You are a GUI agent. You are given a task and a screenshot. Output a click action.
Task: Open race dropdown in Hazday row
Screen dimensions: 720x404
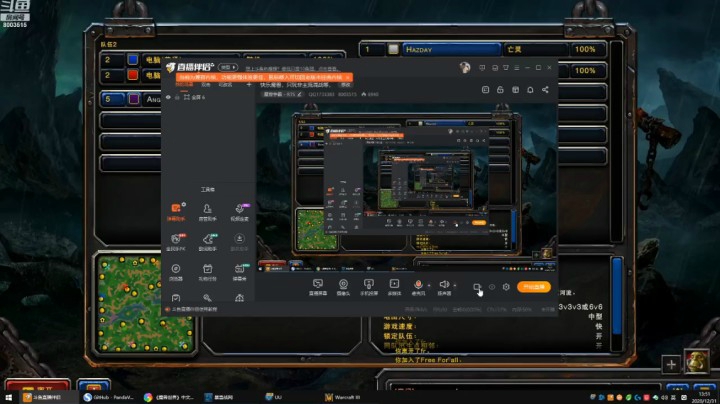coord(536,49)
